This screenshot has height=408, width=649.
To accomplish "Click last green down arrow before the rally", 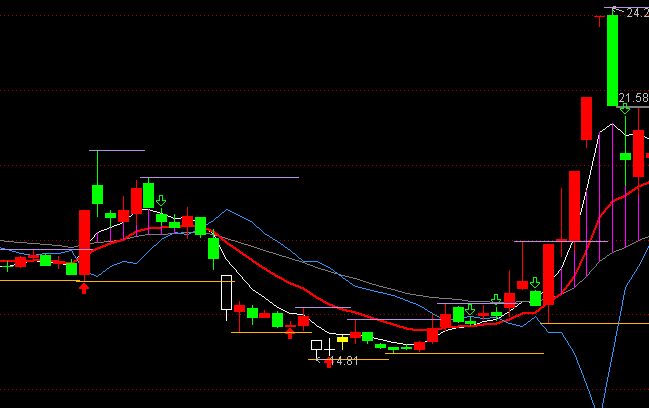I will tap(535, 283).
